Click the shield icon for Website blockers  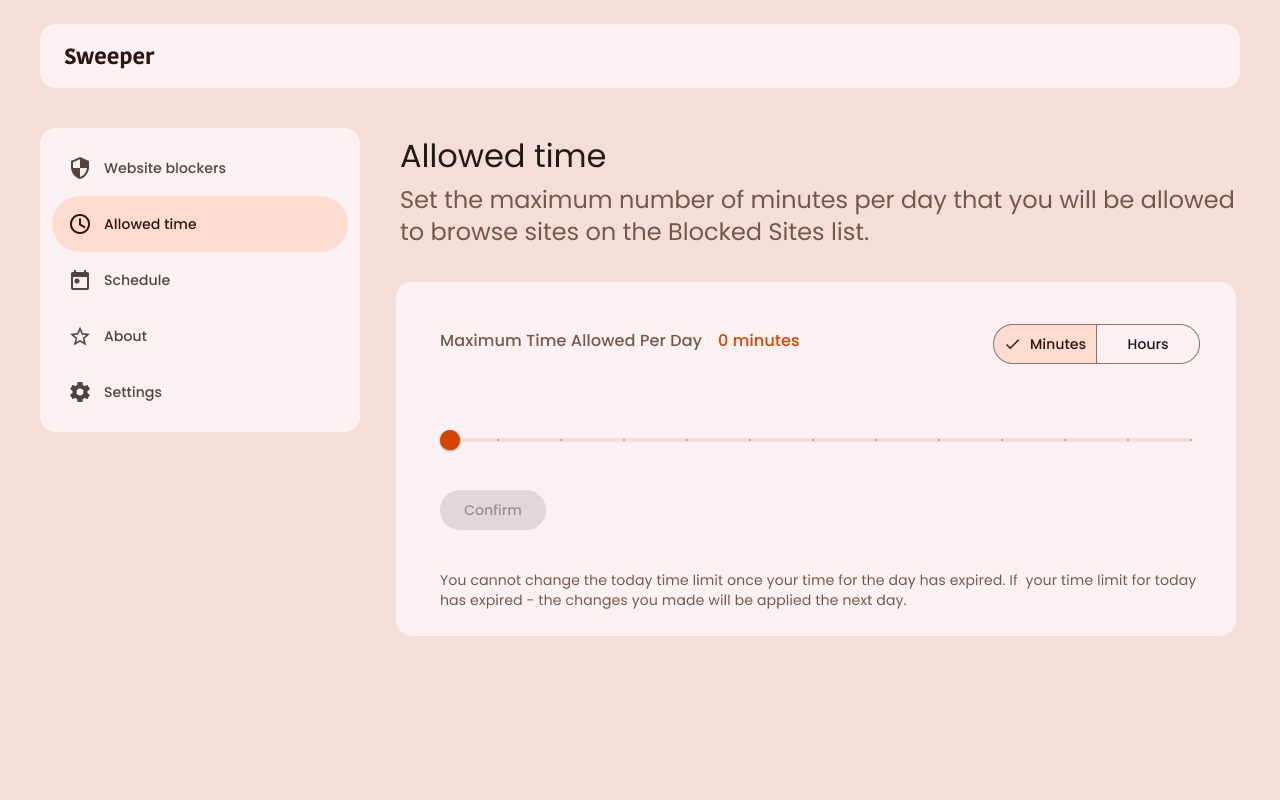(x=80, y=168)
